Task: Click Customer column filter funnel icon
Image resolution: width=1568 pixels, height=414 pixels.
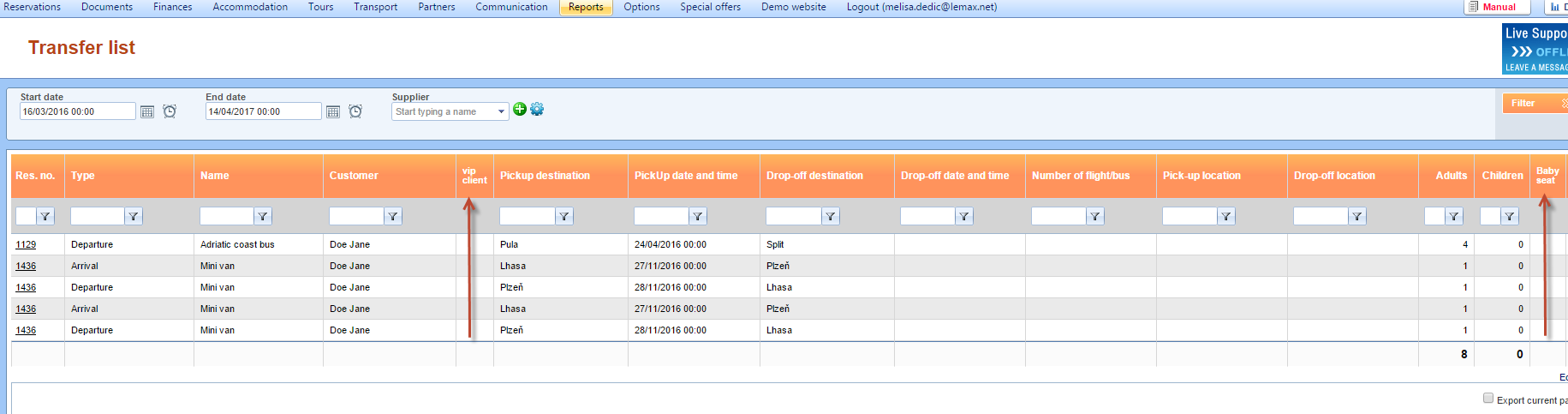Action: (393, 216)
